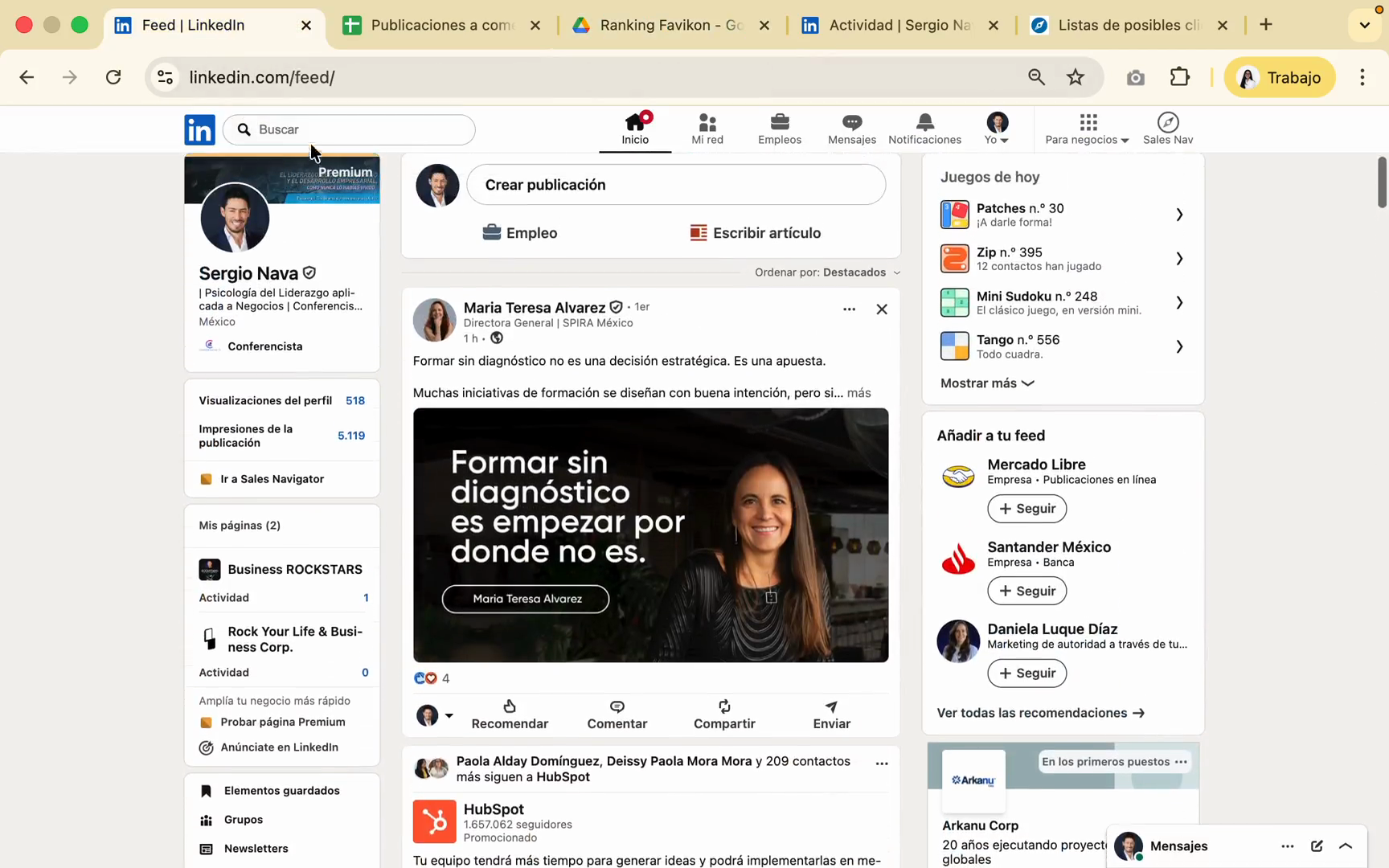Click the Escribir artículo button
Image resolution: width=1389 pixels, height=868 pixels.
tap(755, 233)
